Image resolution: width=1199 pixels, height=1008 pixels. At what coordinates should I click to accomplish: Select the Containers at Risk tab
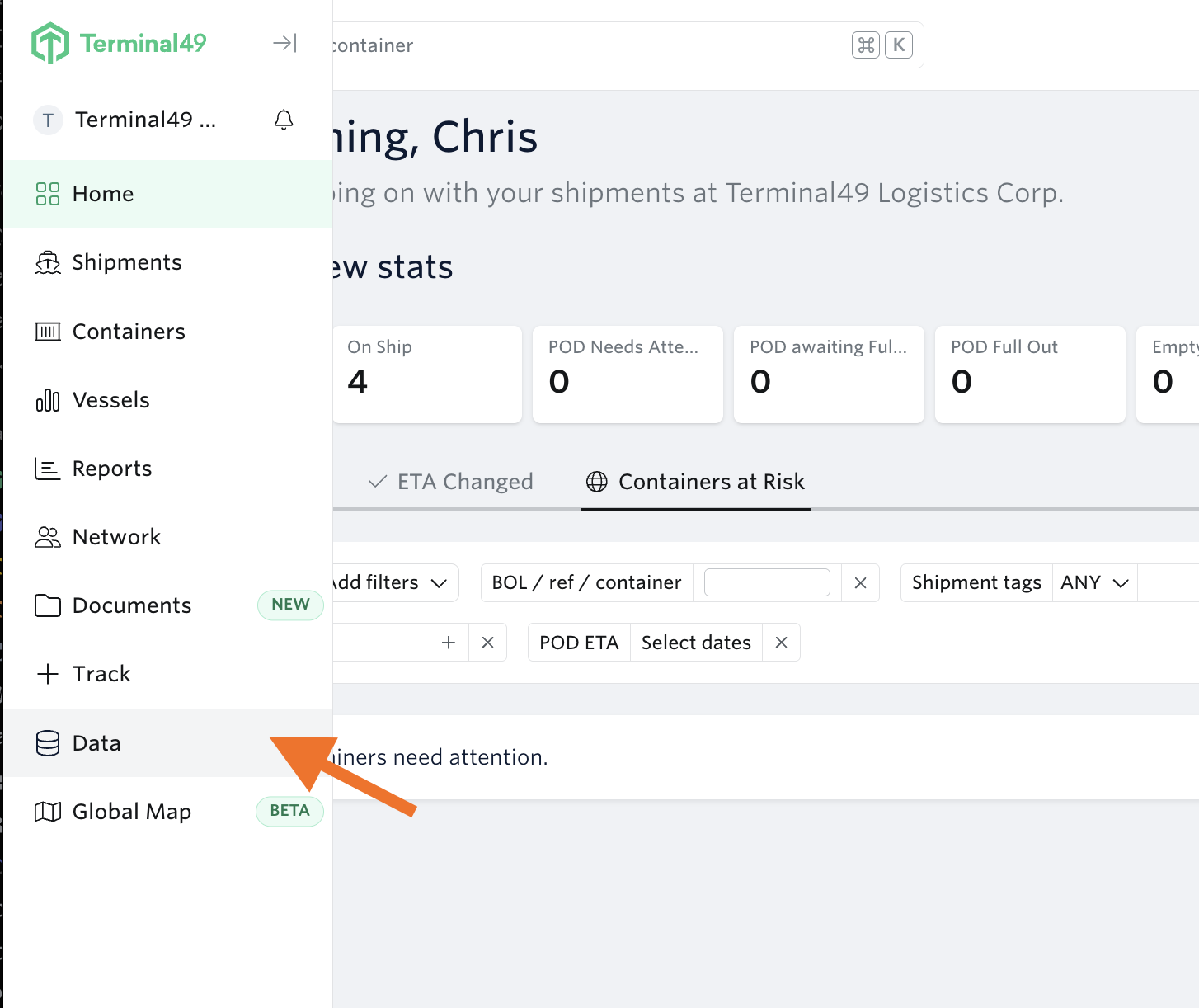[695, 482]
